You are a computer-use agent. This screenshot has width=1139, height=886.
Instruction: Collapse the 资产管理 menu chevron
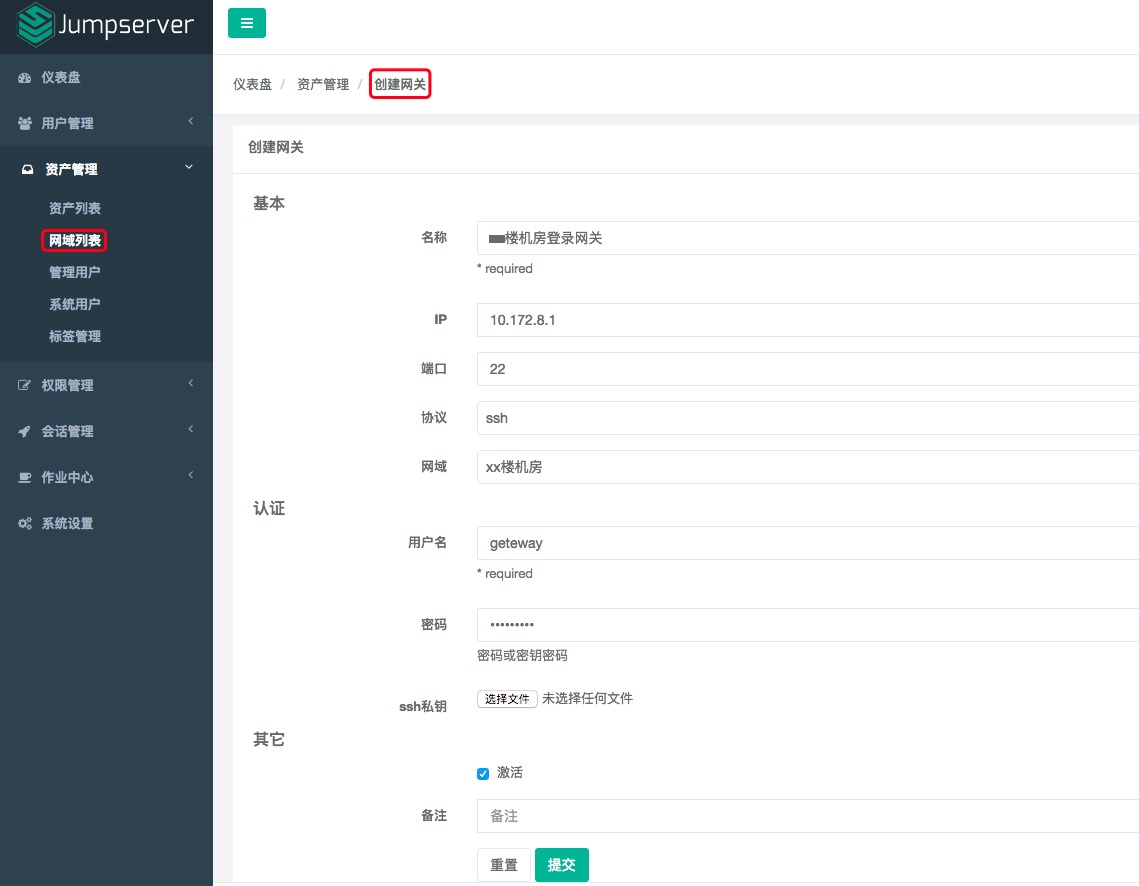pos(189,167)
